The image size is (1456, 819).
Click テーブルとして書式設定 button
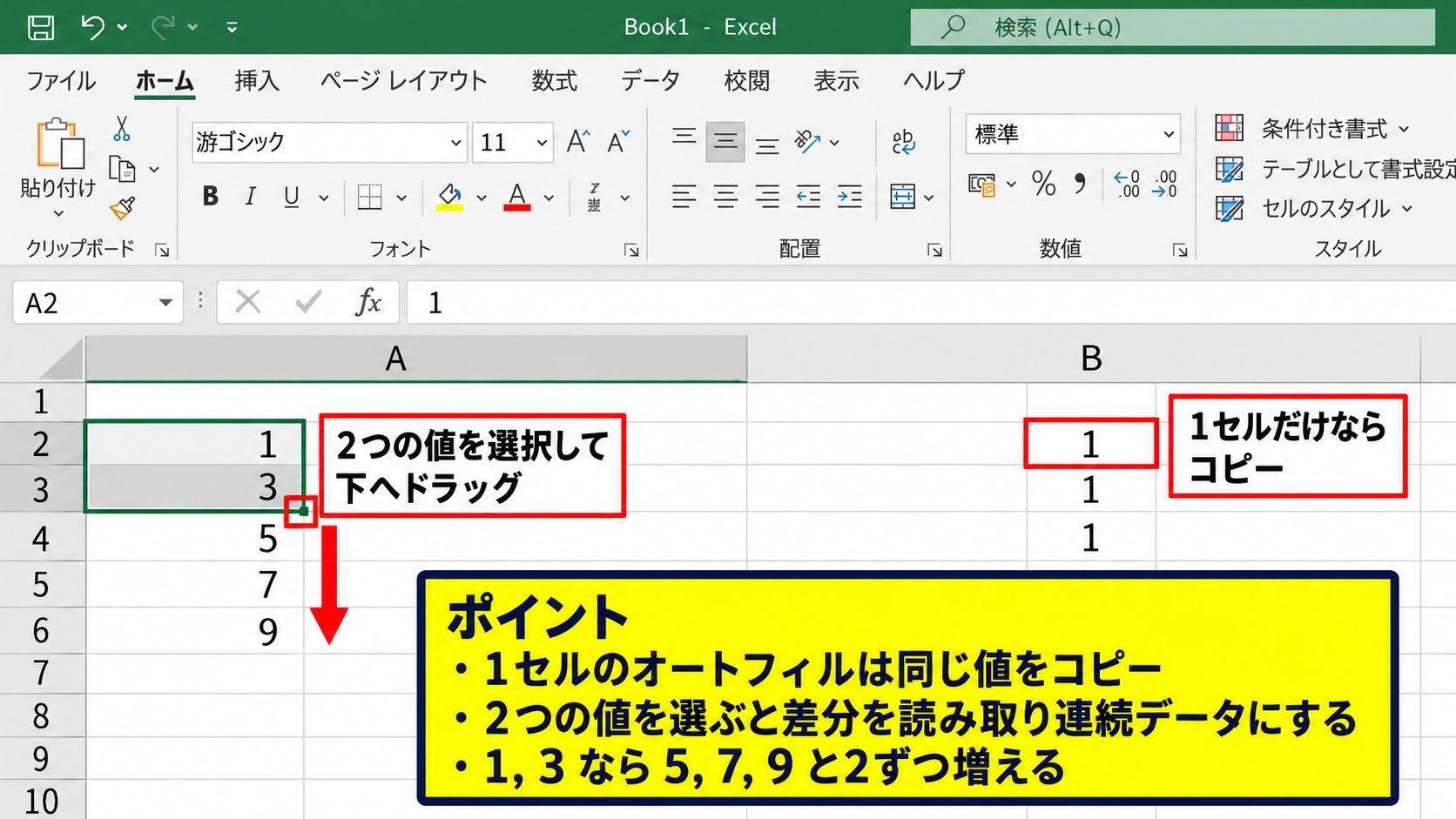click(1336, 169)
